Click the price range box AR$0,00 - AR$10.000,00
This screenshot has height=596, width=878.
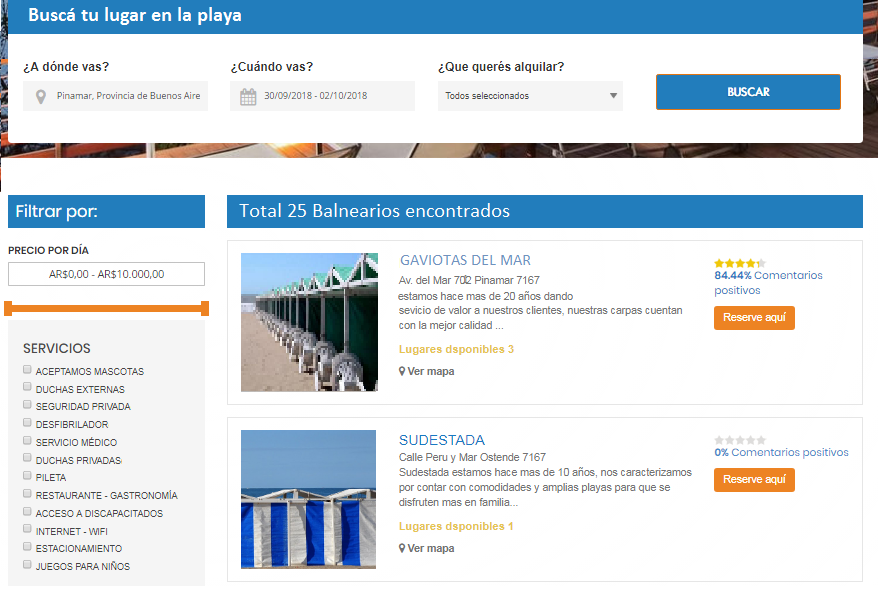[x=106, y=274]
